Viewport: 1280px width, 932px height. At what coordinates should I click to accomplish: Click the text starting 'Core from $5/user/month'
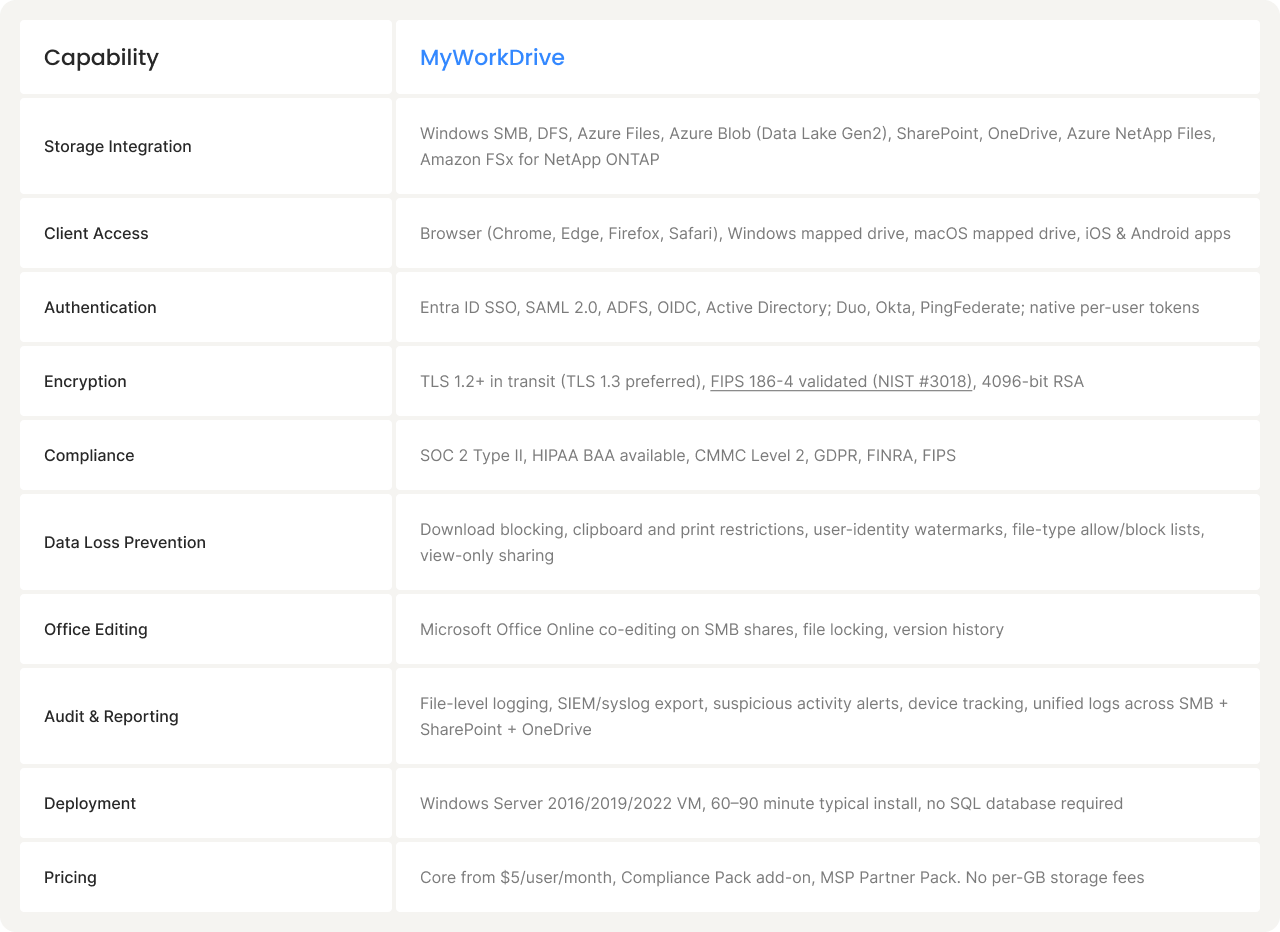[x=782, y=877]
